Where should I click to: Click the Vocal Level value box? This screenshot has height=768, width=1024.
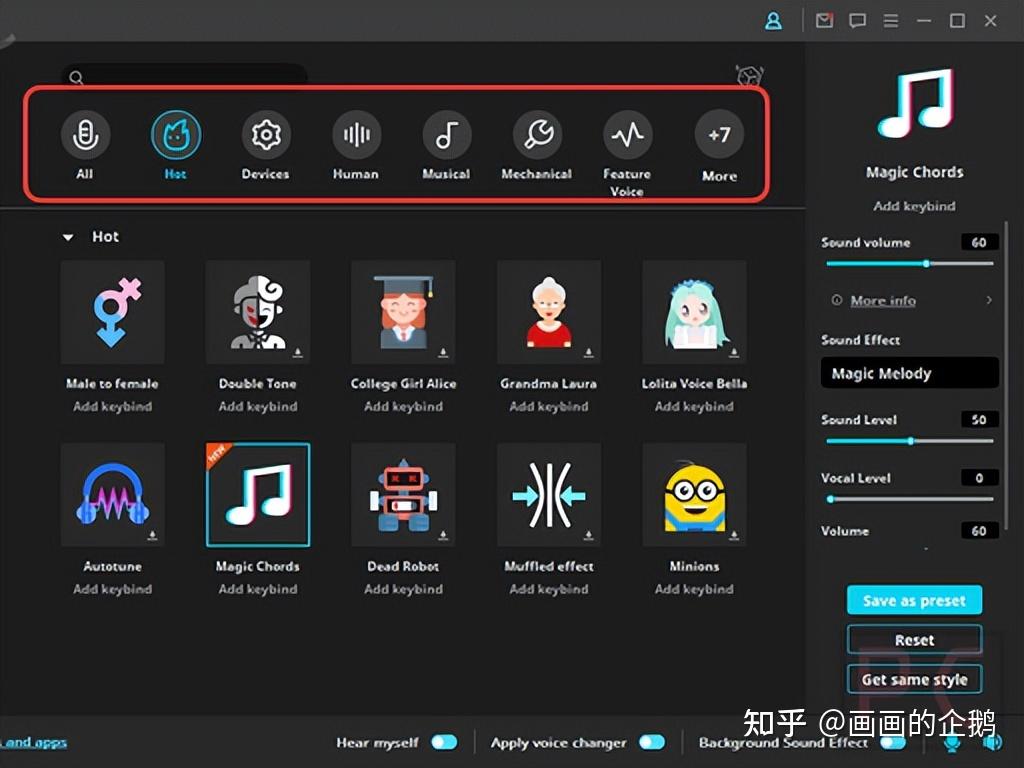point(980,478)
